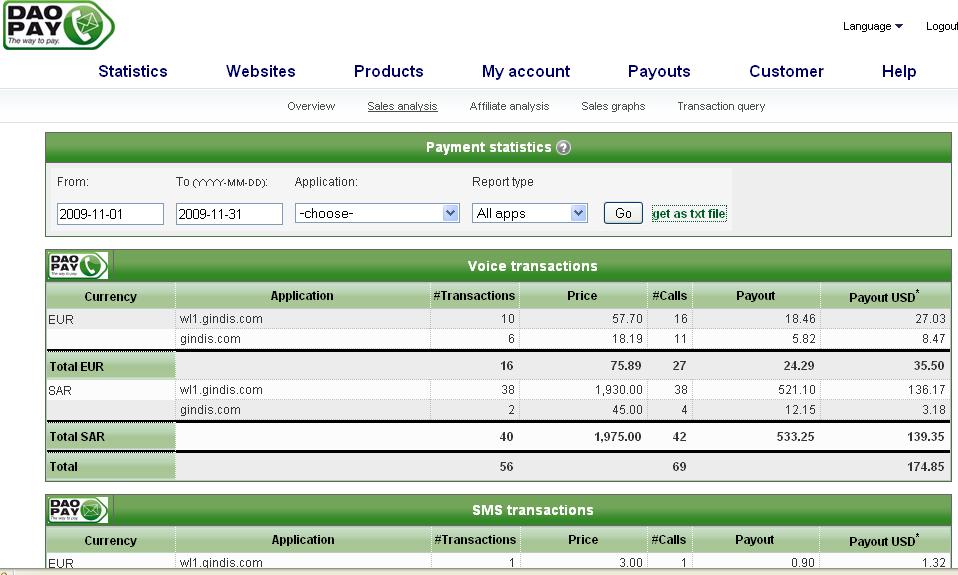Click wl1.gindis.com in the SAR row
The height and width of the screenshot is (575, 958).
pos(221,390)
